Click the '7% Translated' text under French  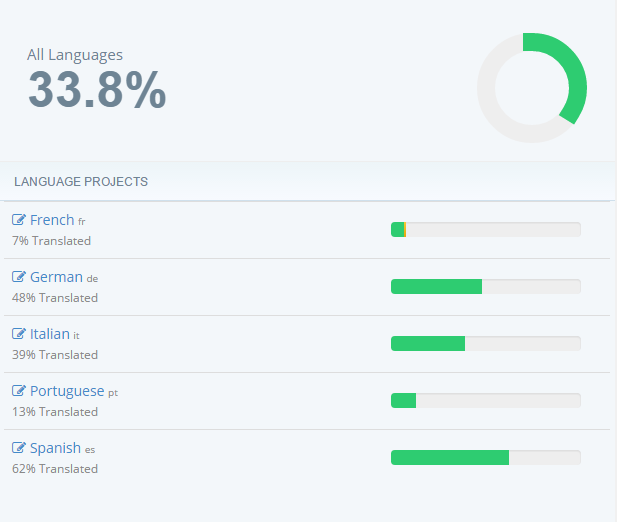(x=51, y=241)
